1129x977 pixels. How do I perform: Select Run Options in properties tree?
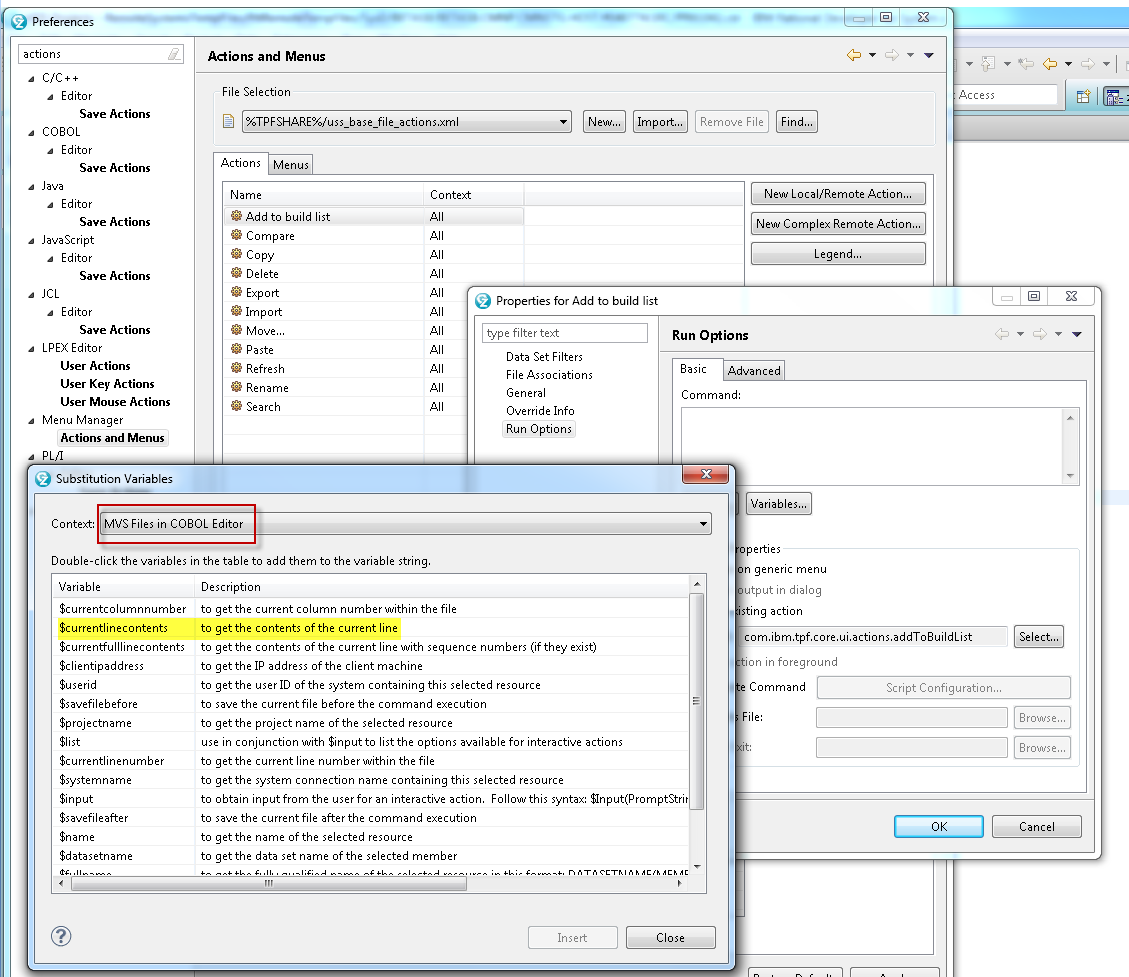point(538,429)
